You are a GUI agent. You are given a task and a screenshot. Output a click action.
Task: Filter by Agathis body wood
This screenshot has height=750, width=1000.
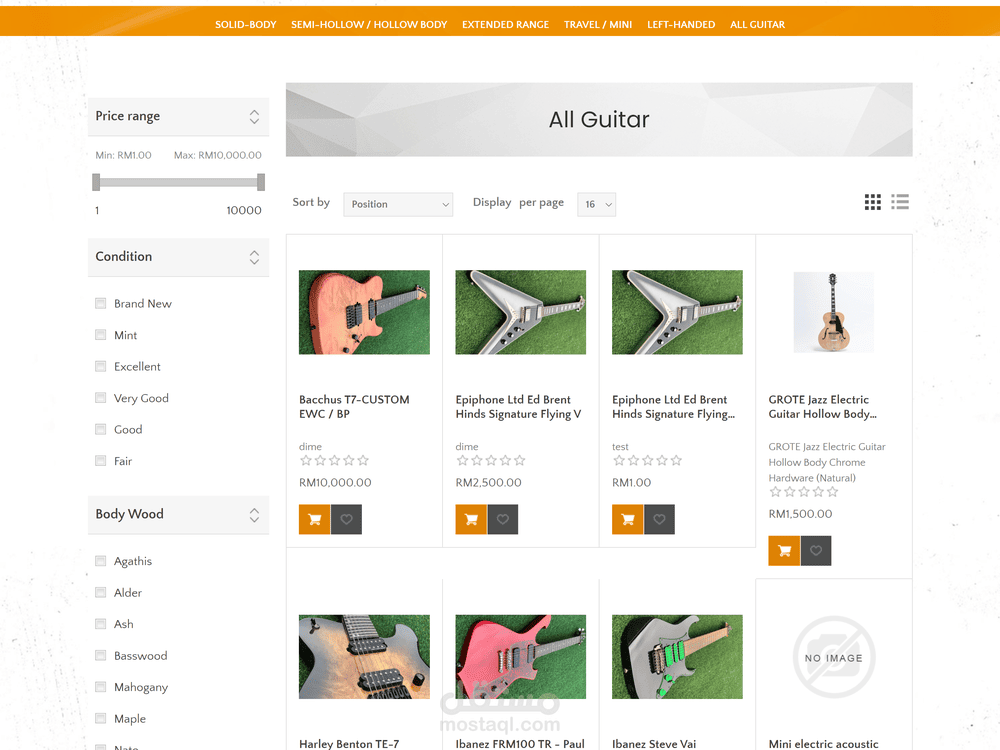[100, 561]
